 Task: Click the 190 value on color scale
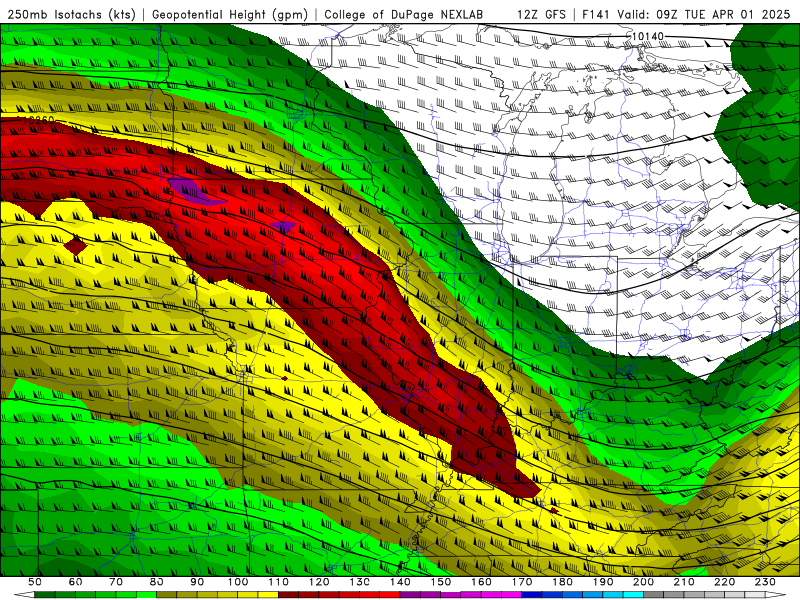pyautogui.click(x=603, y=582)
